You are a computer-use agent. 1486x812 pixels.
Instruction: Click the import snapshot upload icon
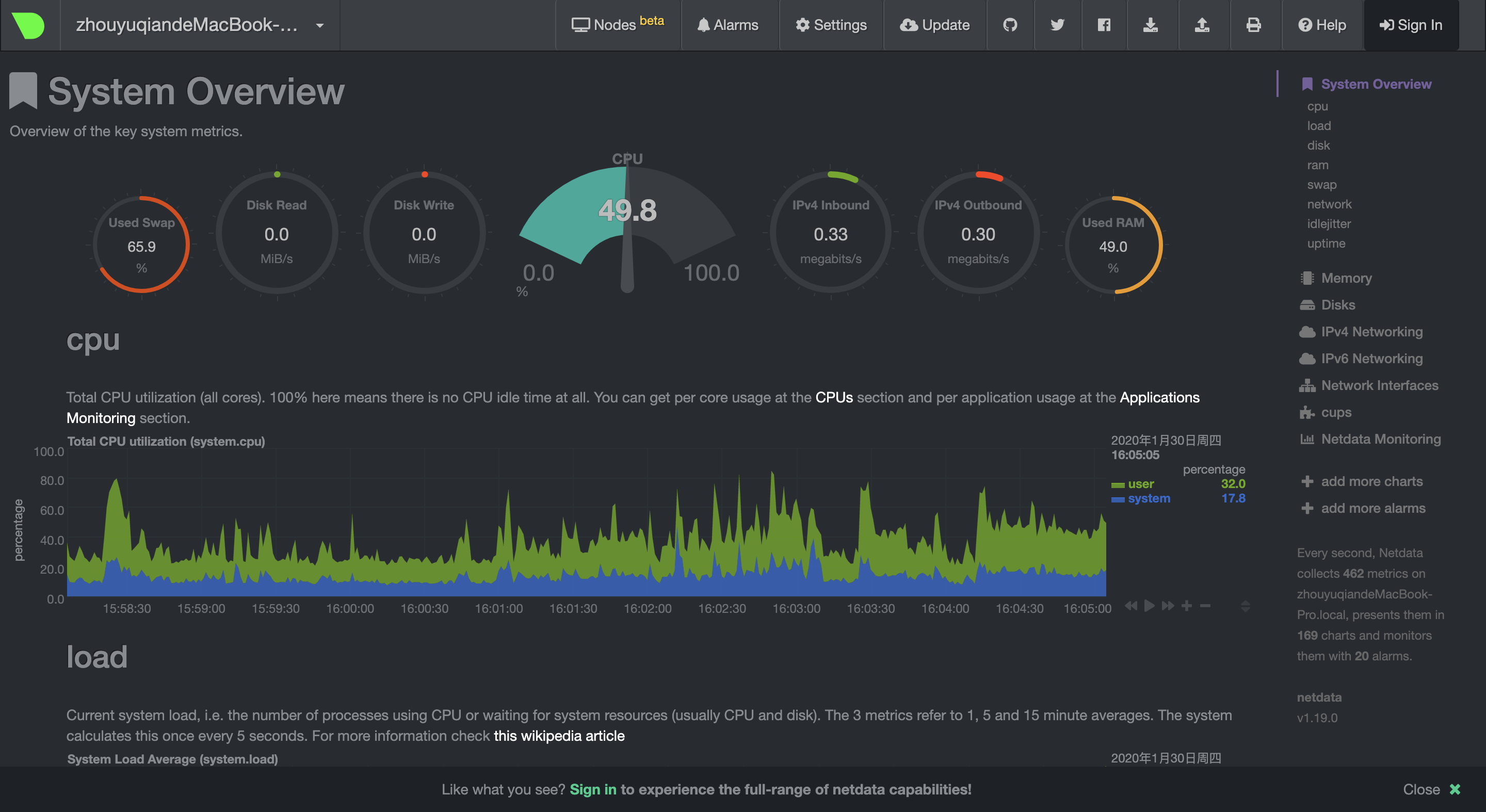[x=1202, y=25]
